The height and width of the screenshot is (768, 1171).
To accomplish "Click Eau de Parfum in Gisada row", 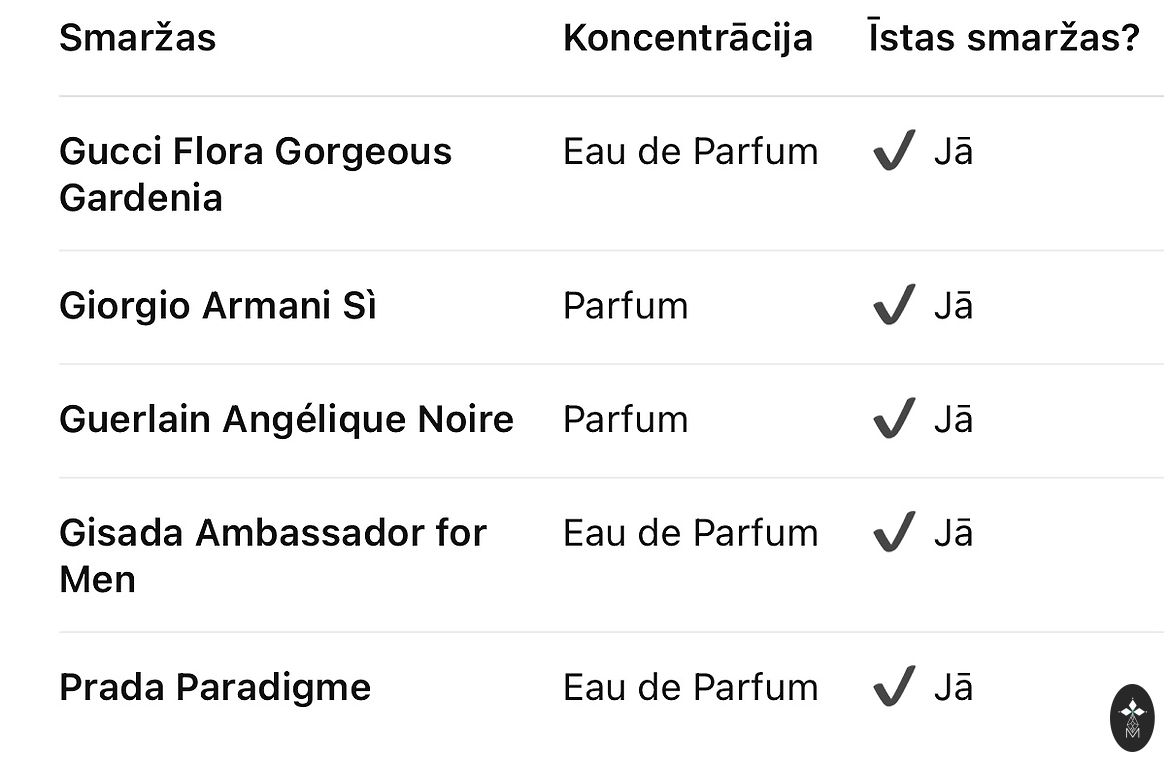I will 690,533.
